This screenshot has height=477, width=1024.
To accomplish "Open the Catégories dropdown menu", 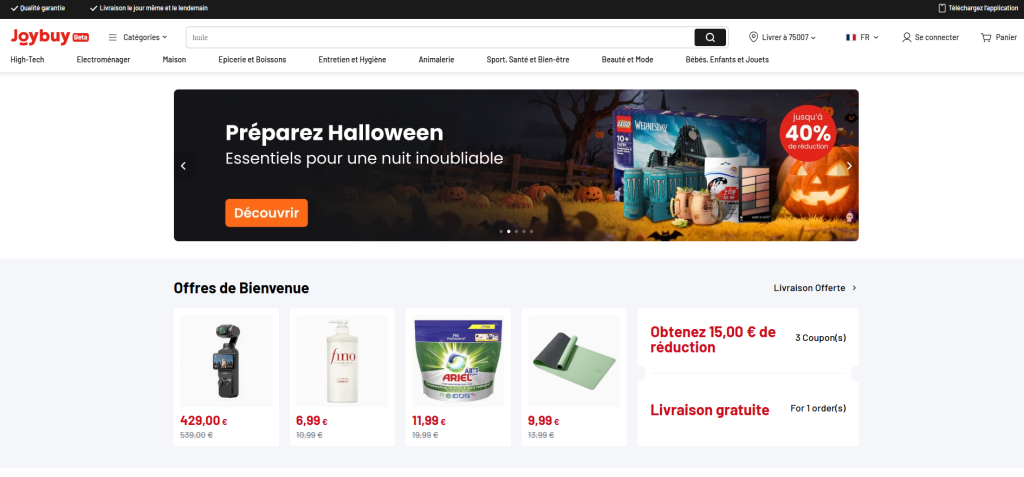I will coord(138,37).
